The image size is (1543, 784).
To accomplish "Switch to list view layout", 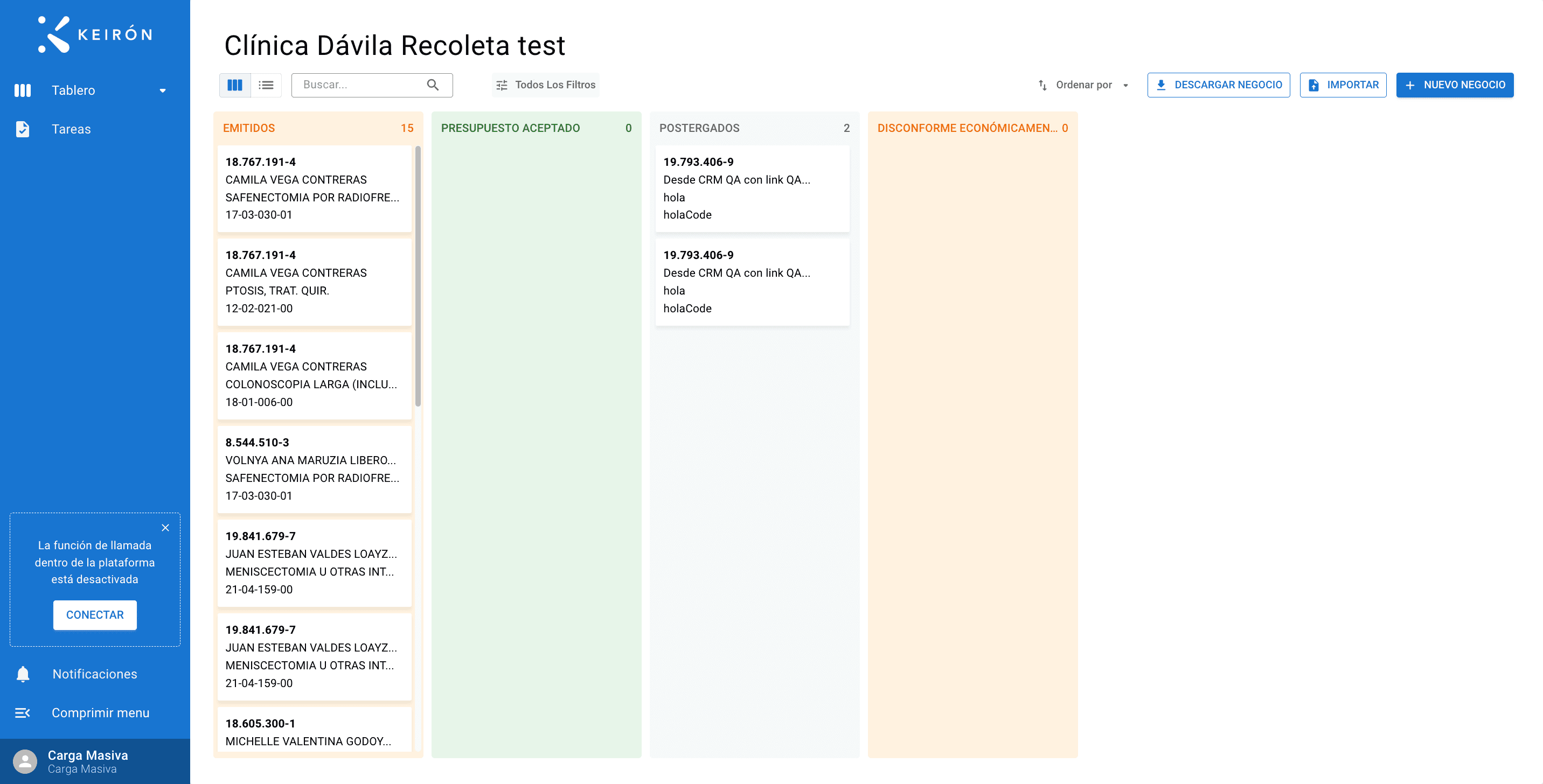I will [266, 85].
